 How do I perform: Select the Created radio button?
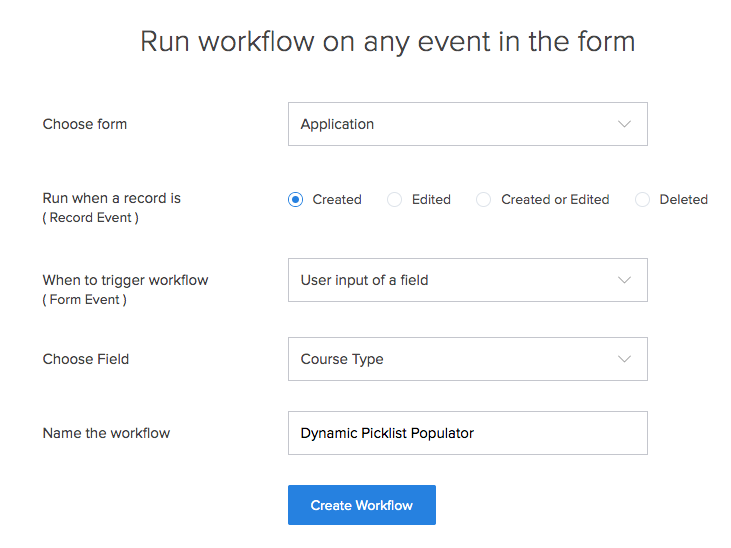click(x=296, y=200)
